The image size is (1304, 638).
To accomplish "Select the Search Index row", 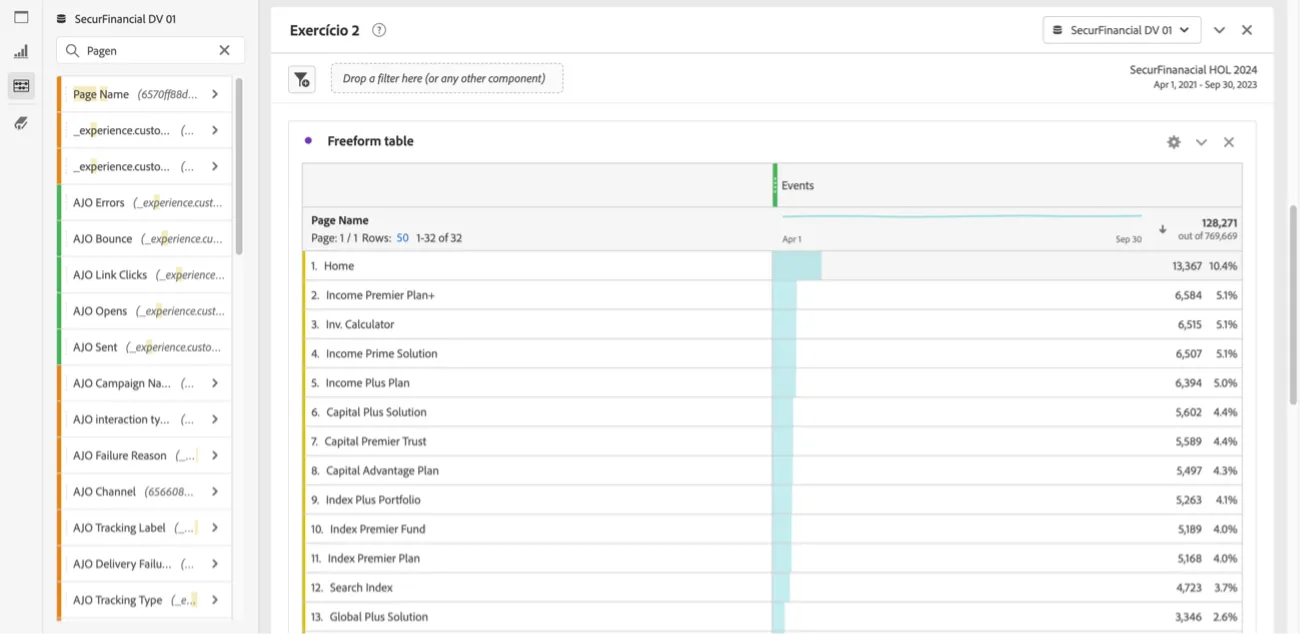I will 772,587.
